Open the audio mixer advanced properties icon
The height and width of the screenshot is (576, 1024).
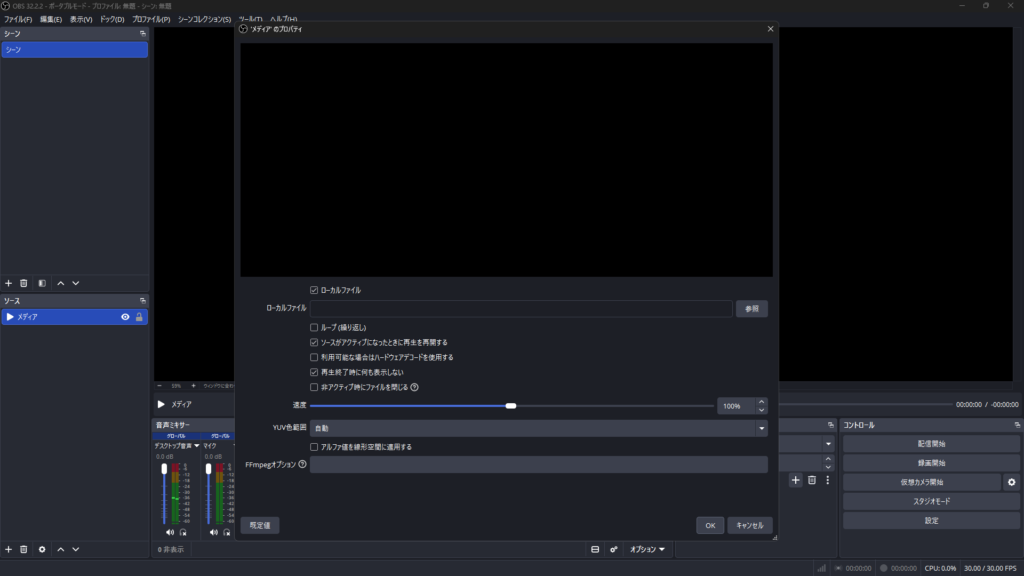tap(614, 549)
